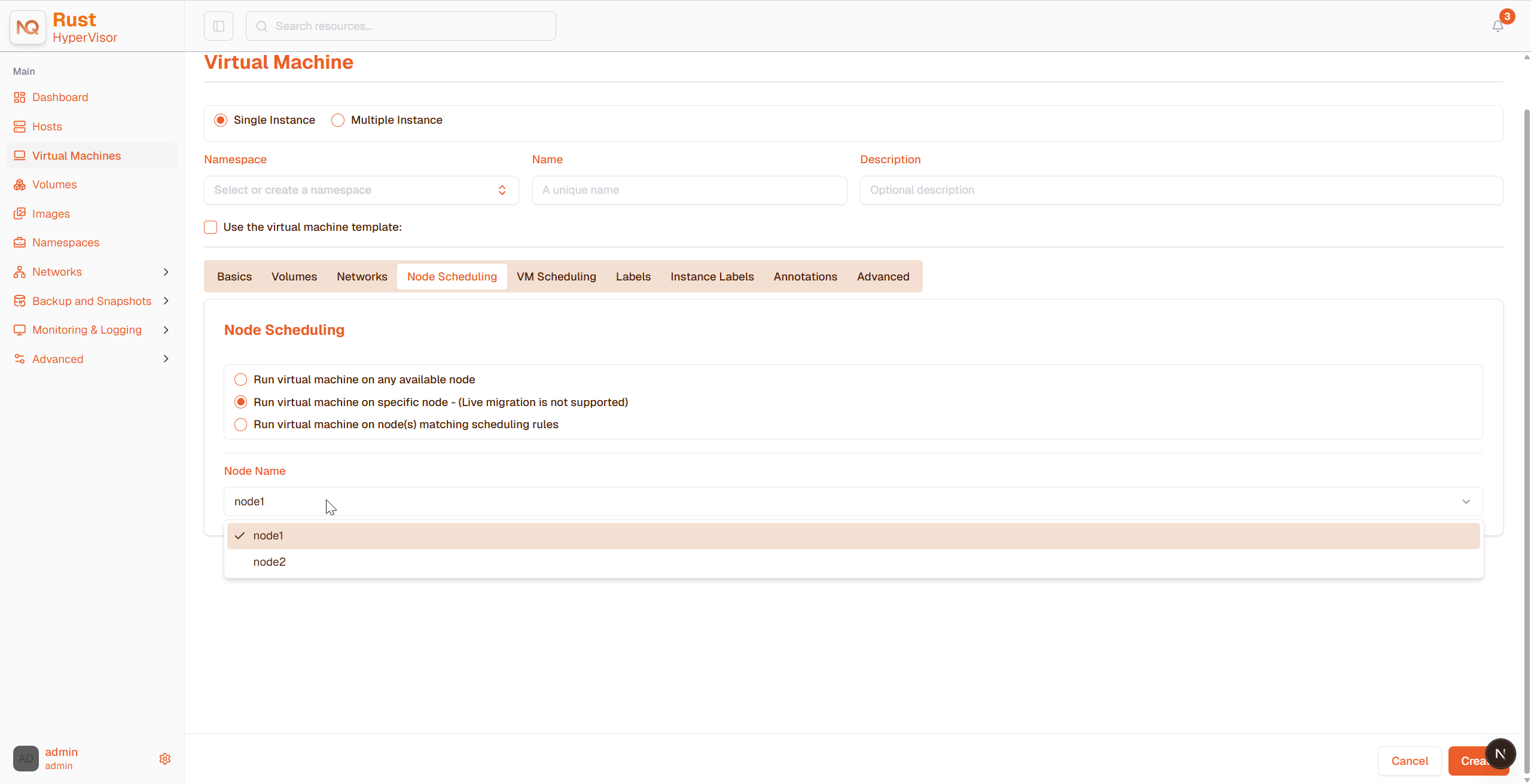
Task: Select node2 from the dropdown list
Action: point(853,562)
